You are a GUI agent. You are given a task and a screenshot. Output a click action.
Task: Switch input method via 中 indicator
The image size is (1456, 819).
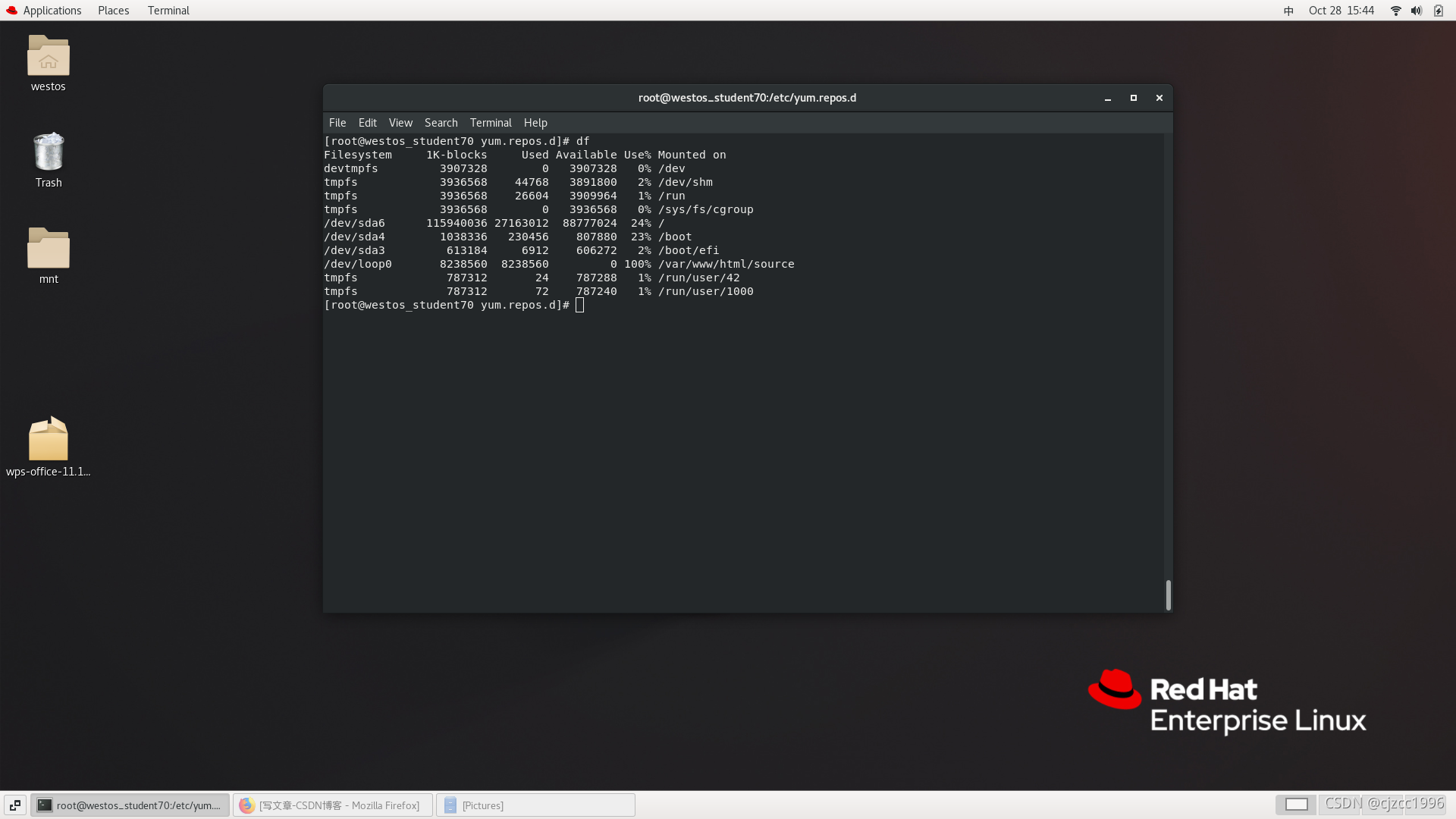(1288, 11)
